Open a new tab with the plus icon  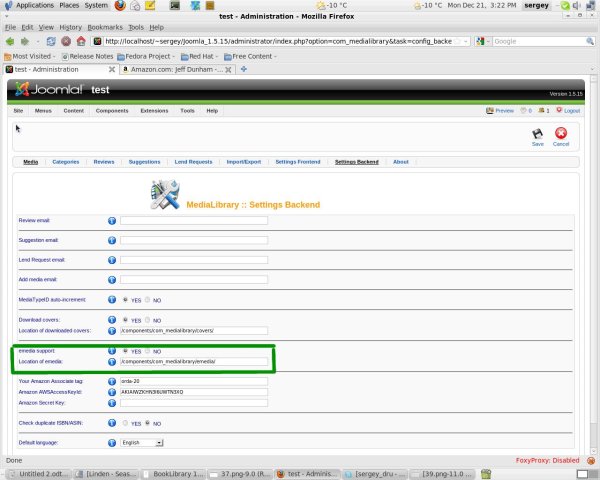pos(244,69)
